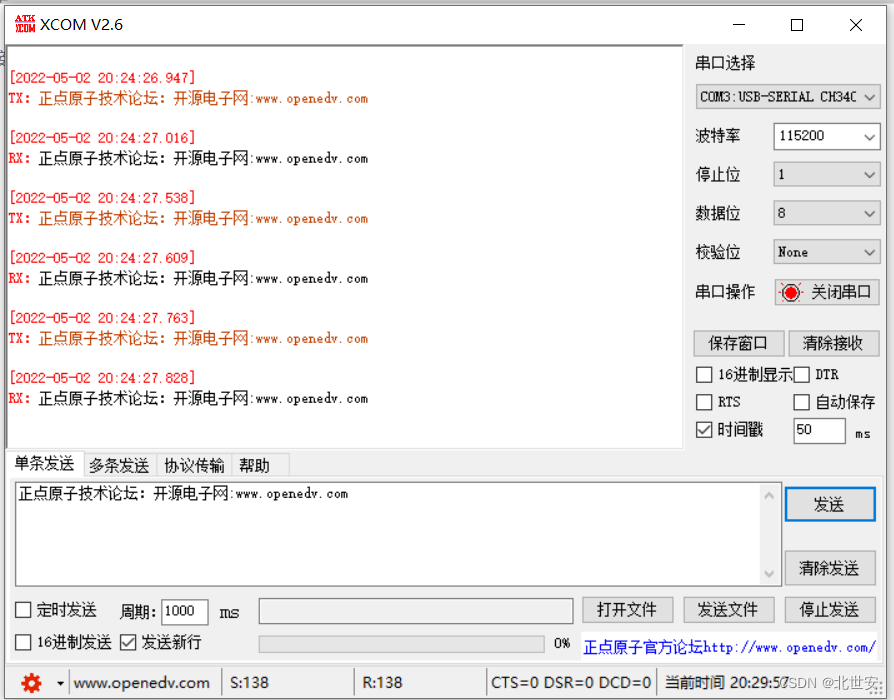894x700 pixels.
Task: Click the RX line under timestamp 20:24:27.828
Action: (188, 398)
